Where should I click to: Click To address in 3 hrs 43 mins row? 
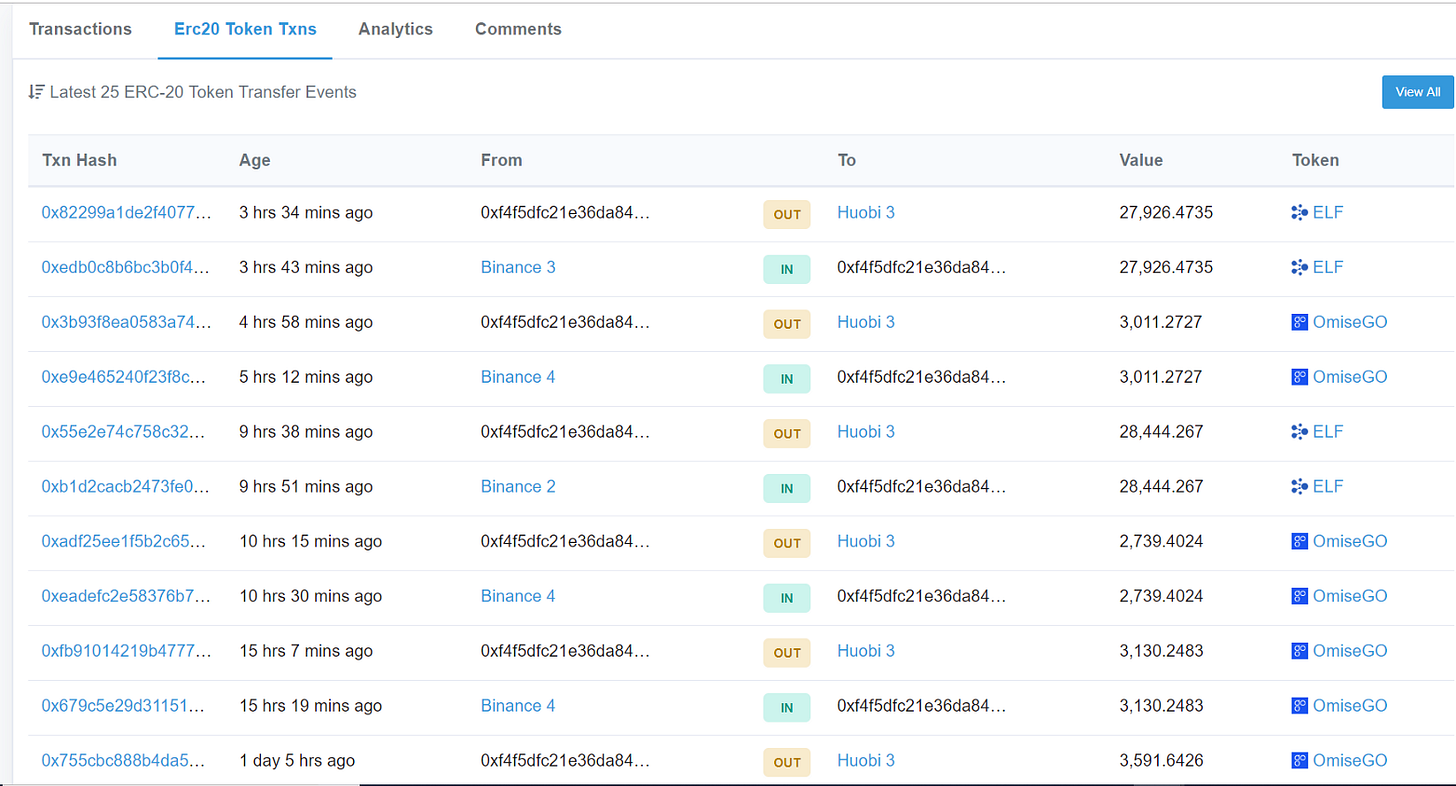(922, 267)
